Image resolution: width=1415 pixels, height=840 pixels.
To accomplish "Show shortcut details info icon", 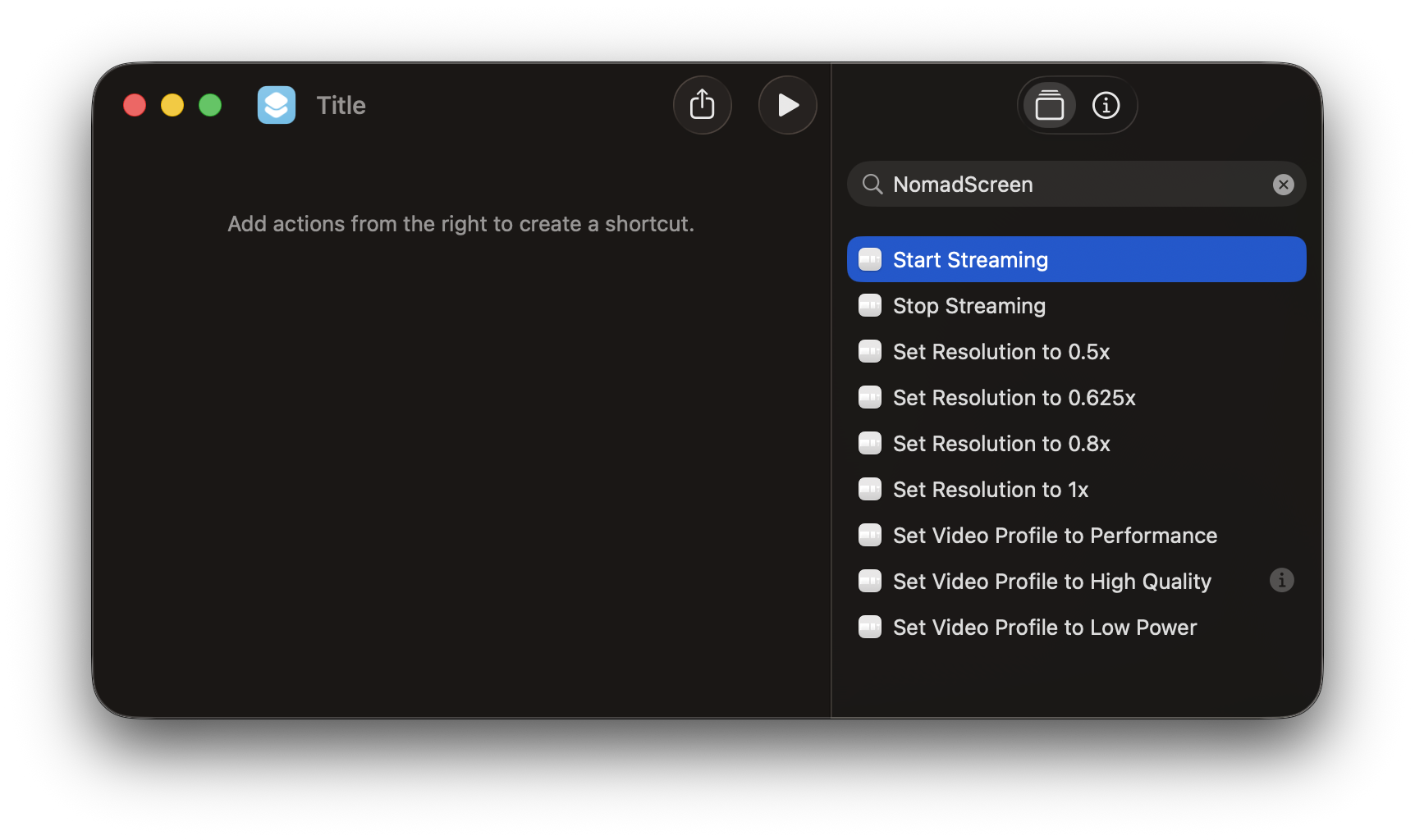I will (x=1106, y=105).
